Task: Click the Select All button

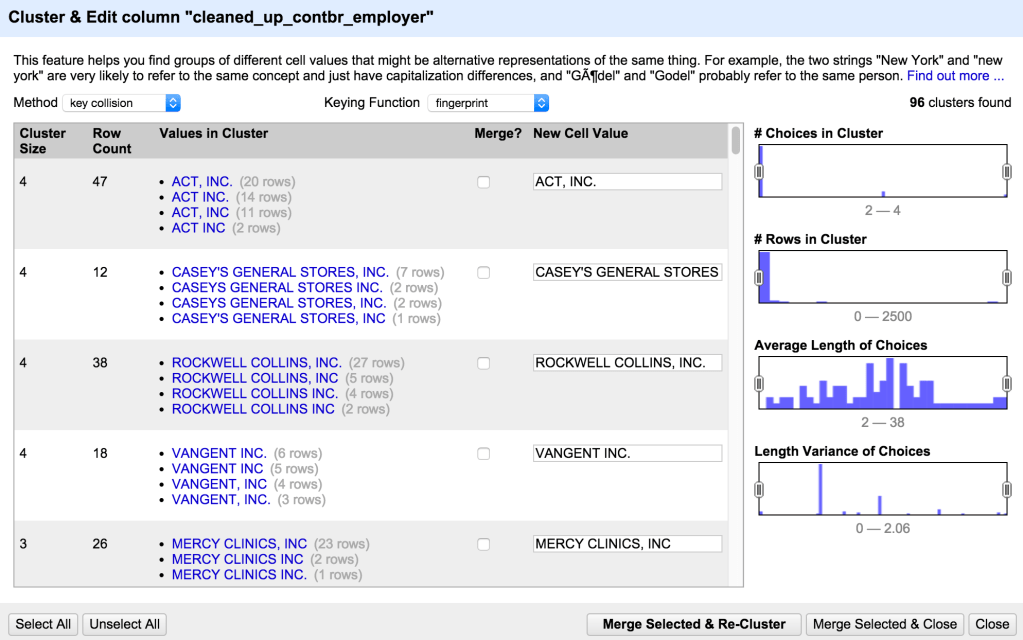Action: (x=42, y=623)
